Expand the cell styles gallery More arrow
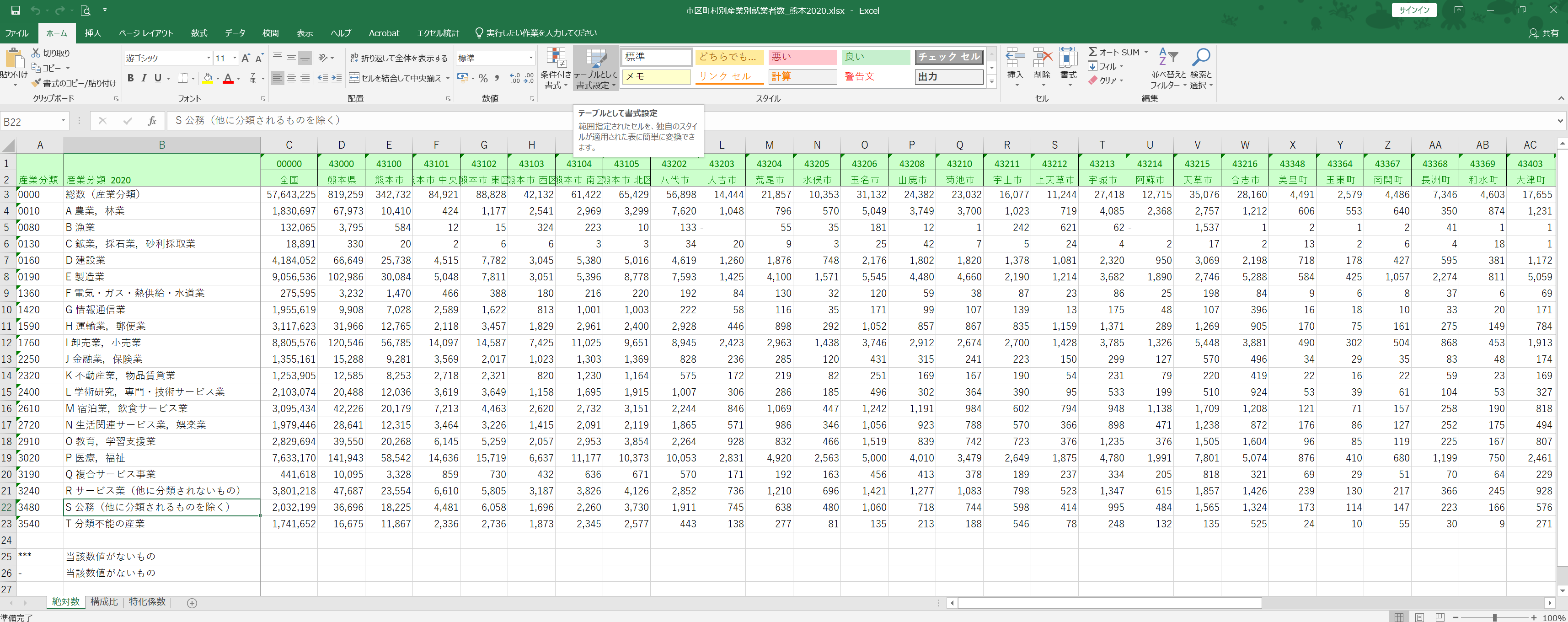Viewport: 1568px width, 622px height. click(991, 82)
